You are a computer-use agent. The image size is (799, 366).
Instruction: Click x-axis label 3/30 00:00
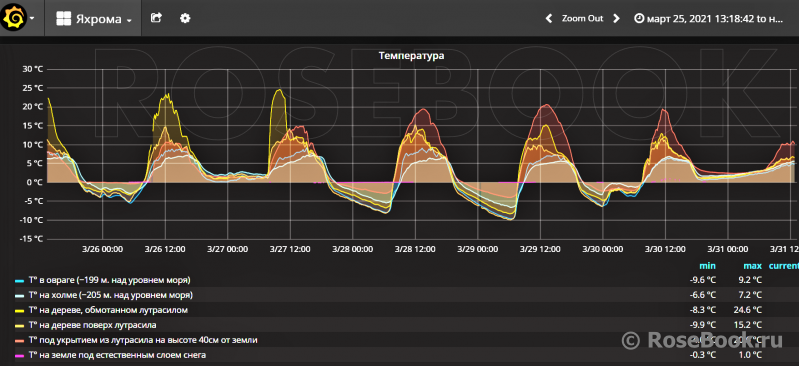pyautogui.click(x=603, y=249)
